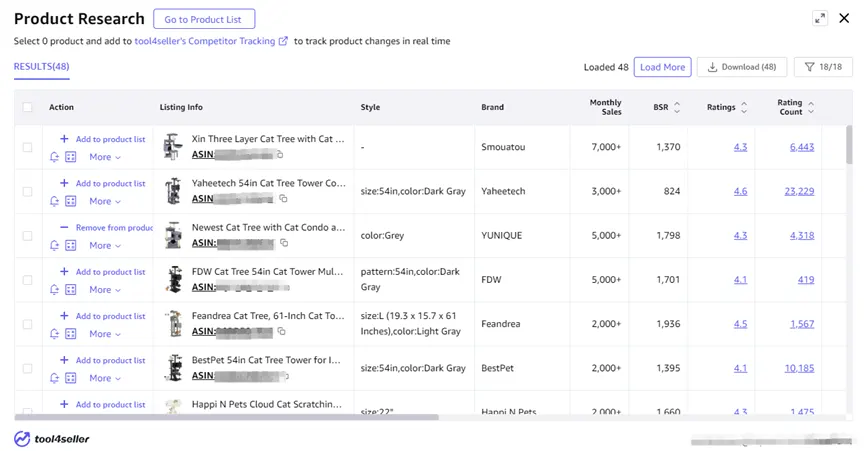This screenshot has height=451, width=865.
Task: Click the Load More button
Action: click(x=662, y=67)
